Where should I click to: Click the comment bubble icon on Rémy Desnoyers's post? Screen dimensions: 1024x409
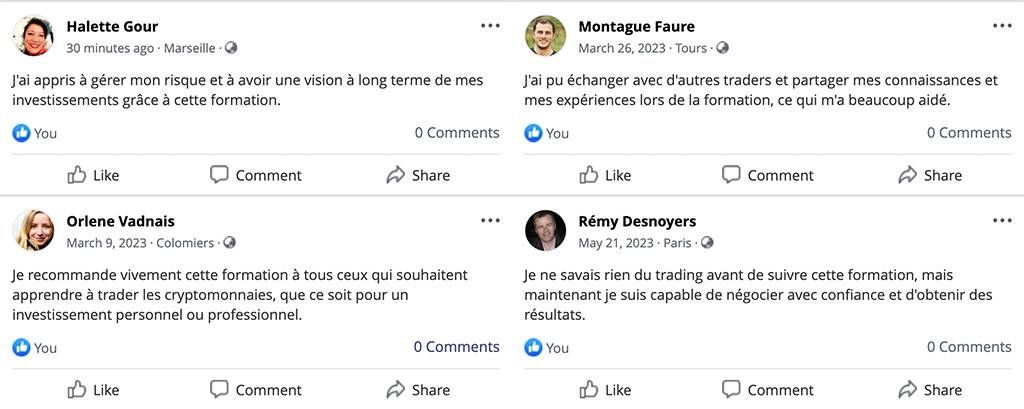731,389
